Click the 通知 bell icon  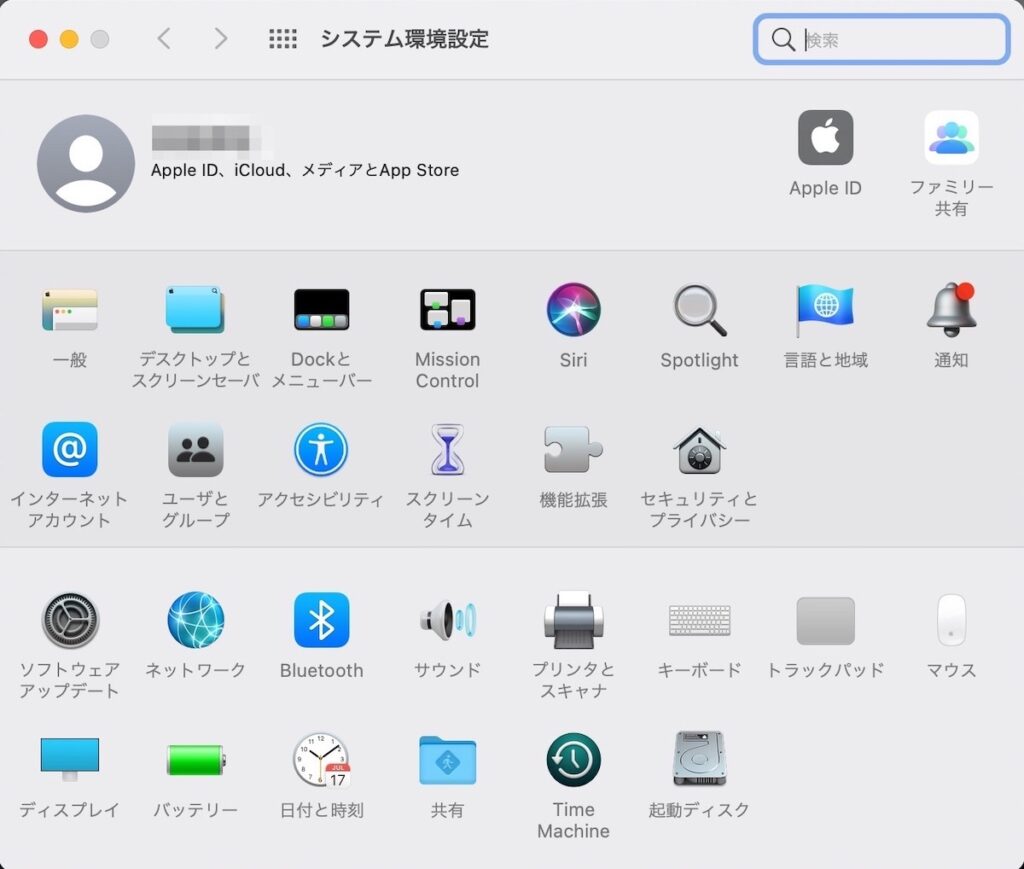tap(950, 310)
